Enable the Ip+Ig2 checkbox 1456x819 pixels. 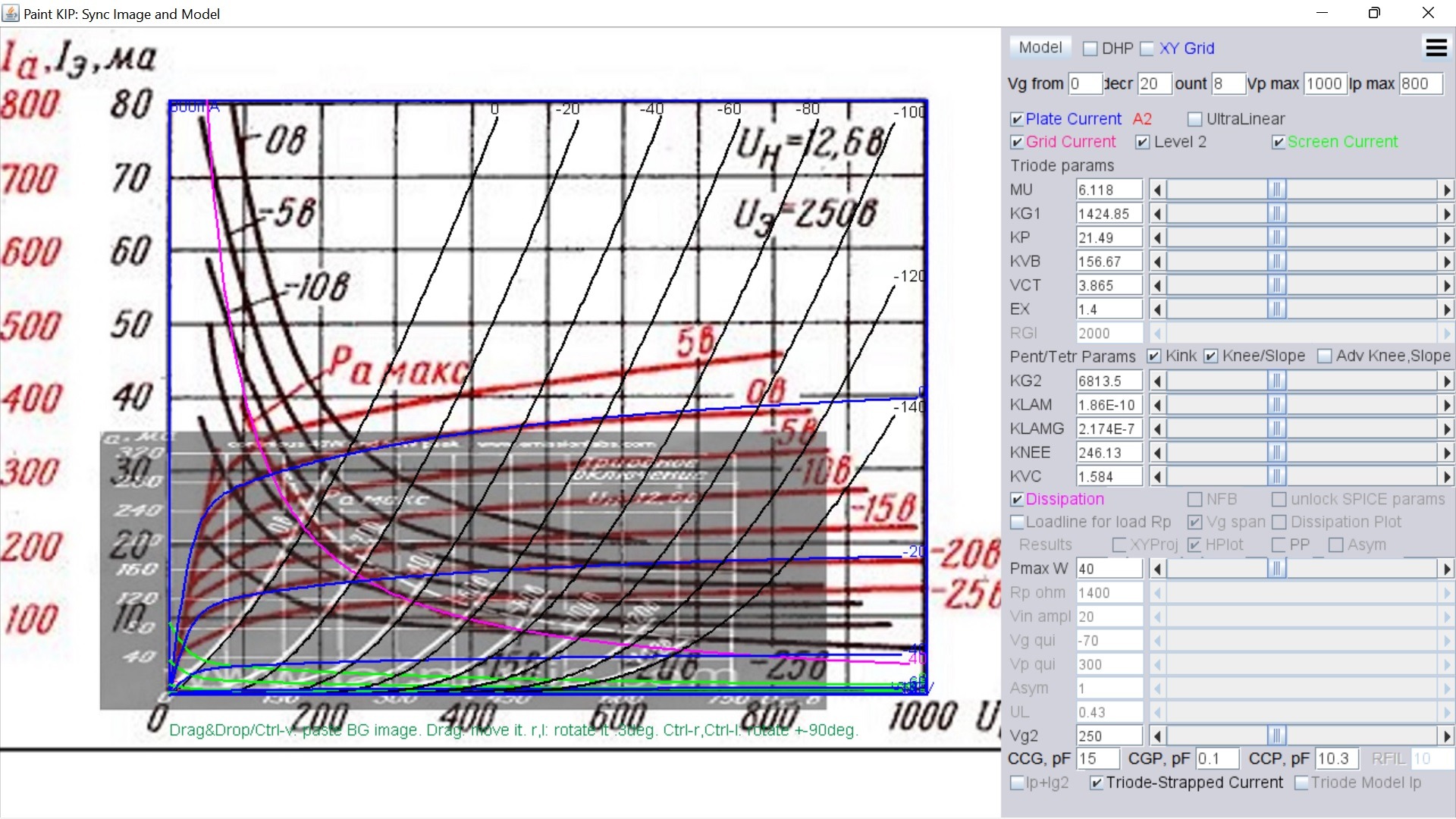click(1018, 783)
